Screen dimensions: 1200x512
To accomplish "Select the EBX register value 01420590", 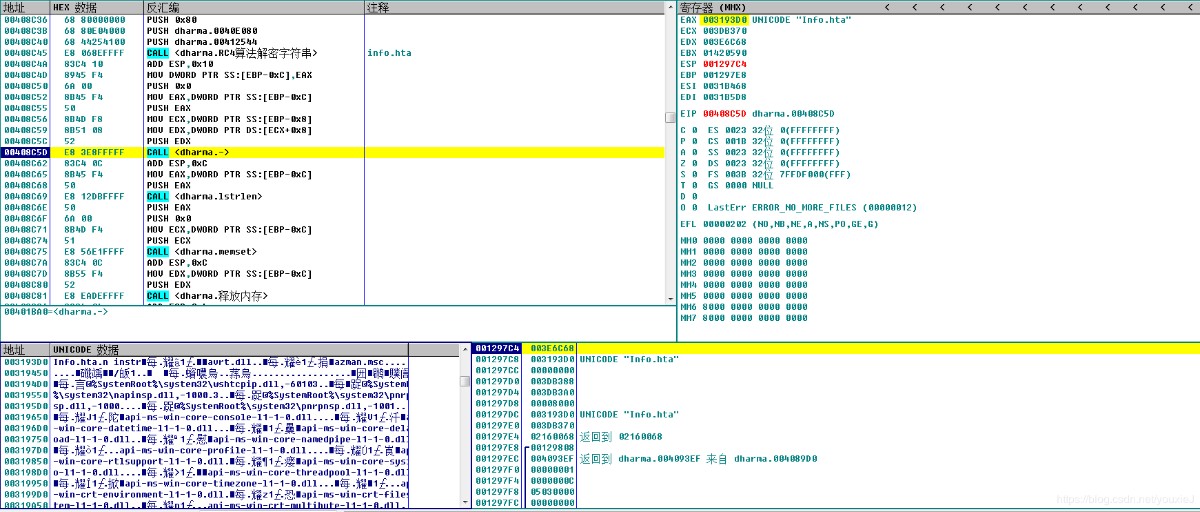I will pyautogui.click(x=724, y=53).
